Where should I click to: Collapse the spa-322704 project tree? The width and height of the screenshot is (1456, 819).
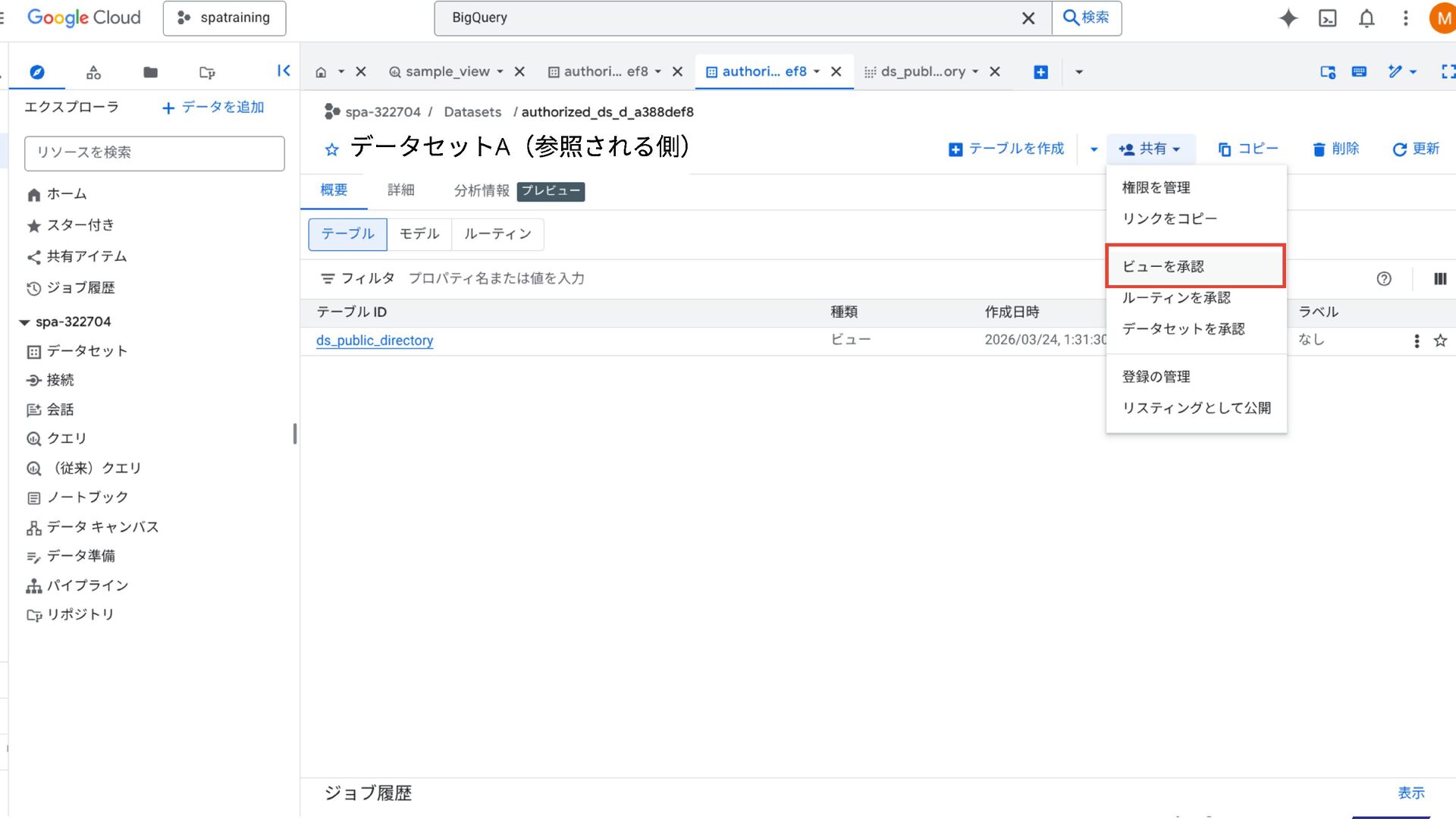[x=24, y=322]
